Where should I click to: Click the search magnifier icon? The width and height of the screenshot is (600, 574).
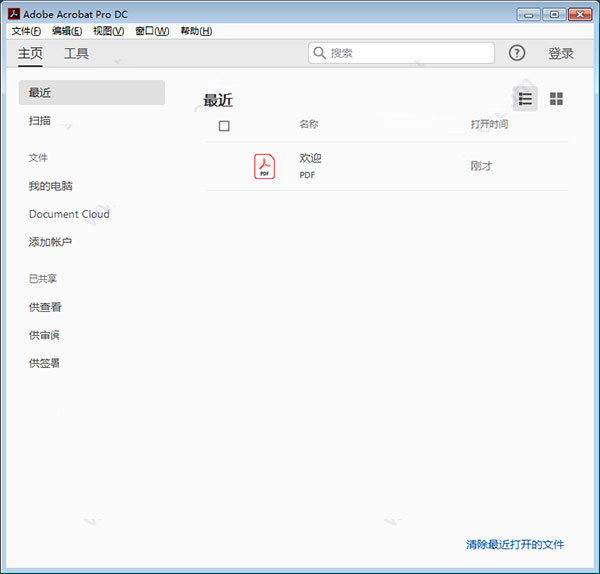tap(319, 53)
